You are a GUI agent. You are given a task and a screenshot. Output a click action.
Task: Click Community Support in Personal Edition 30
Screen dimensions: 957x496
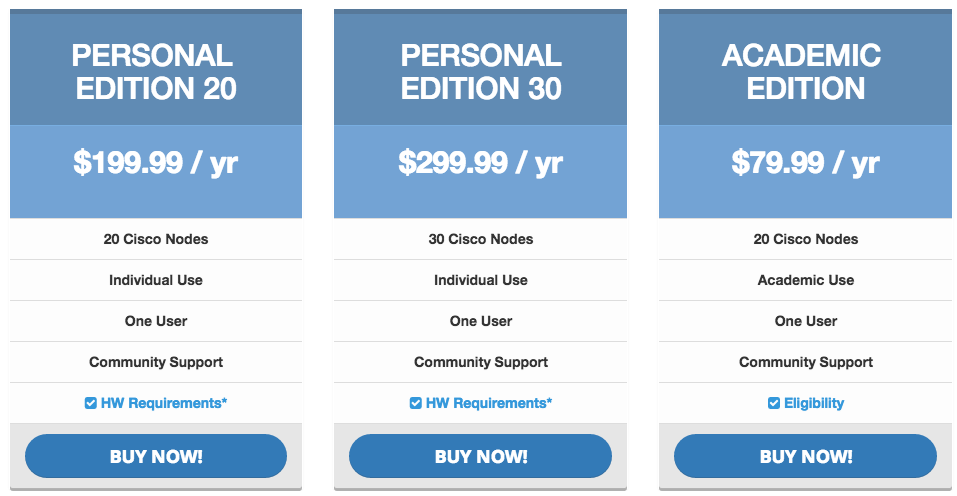[481, 362]
